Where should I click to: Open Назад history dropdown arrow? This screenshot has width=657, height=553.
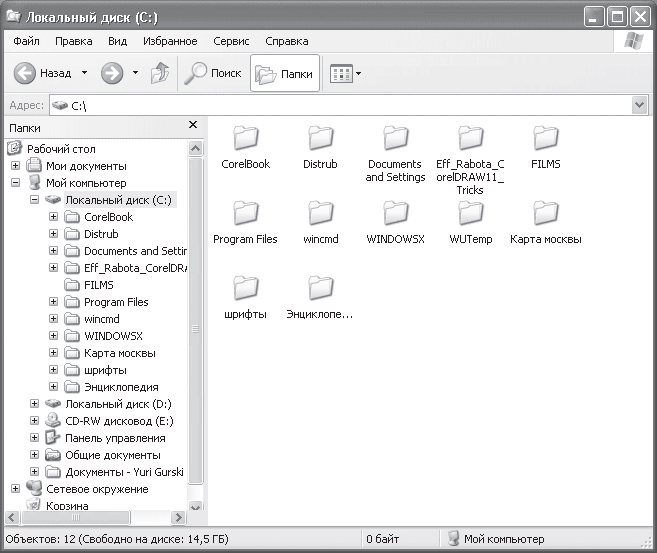click(84, 73)
